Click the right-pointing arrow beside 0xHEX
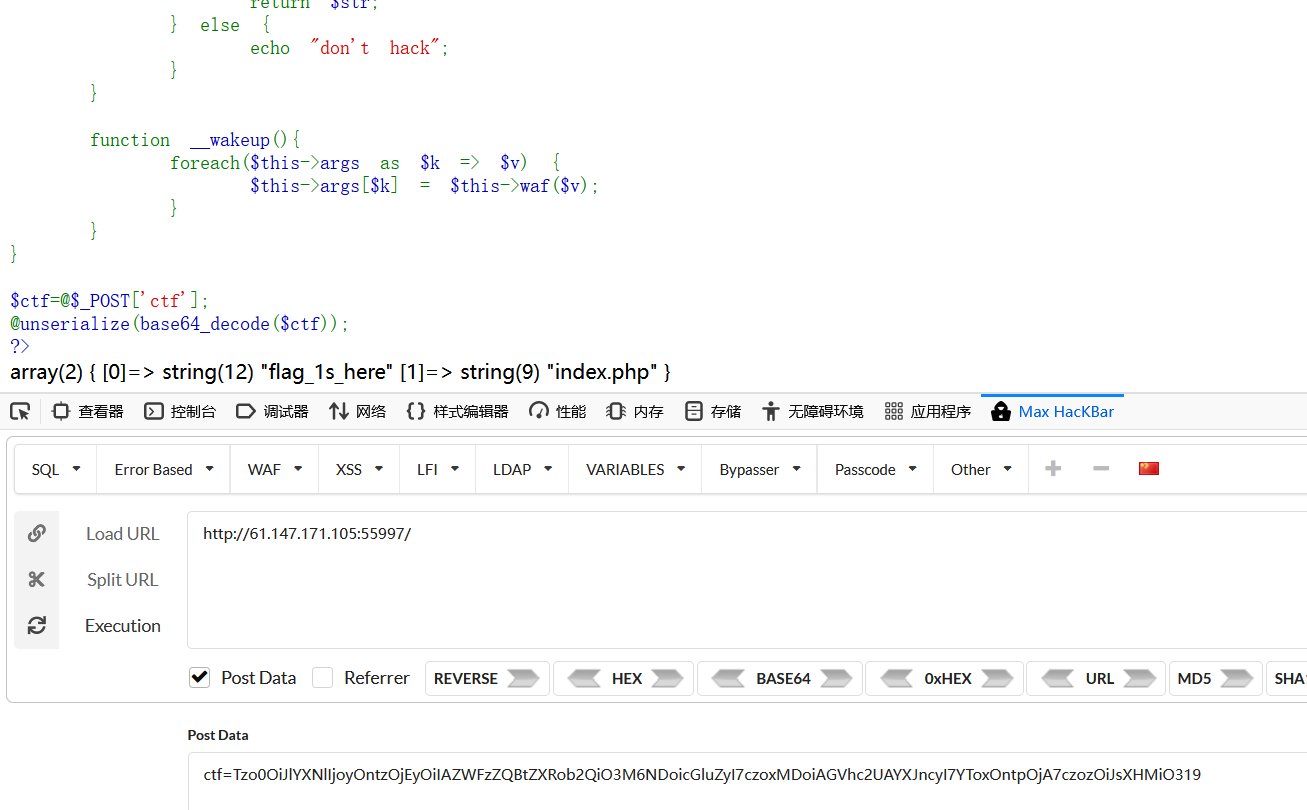The image size is (1307, 810). (998, 678)
